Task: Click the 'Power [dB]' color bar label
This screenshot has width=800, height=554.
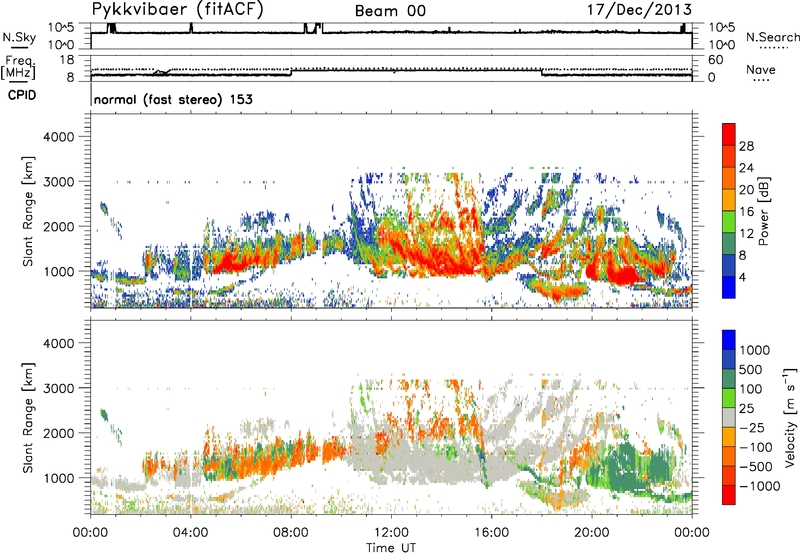Action: pos(763,211)
